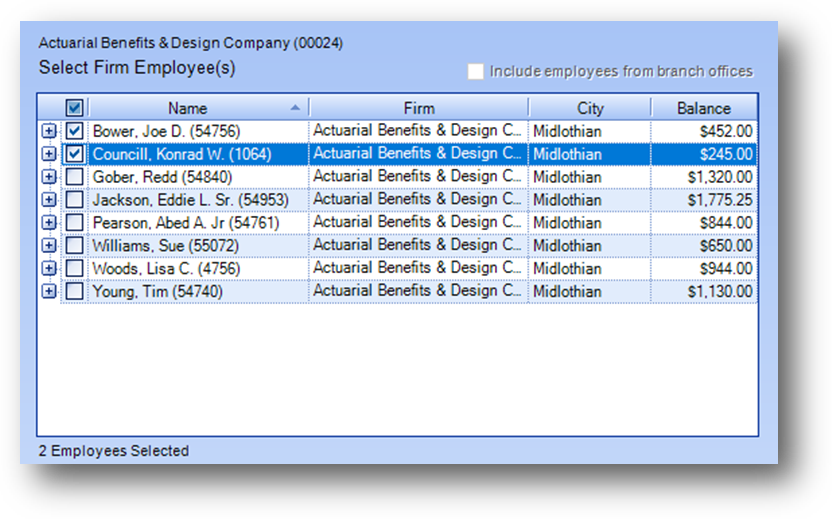Check the Williams, Sue checkbox
This screenshot has height=519, width=832.
click(x=75, y=245)
